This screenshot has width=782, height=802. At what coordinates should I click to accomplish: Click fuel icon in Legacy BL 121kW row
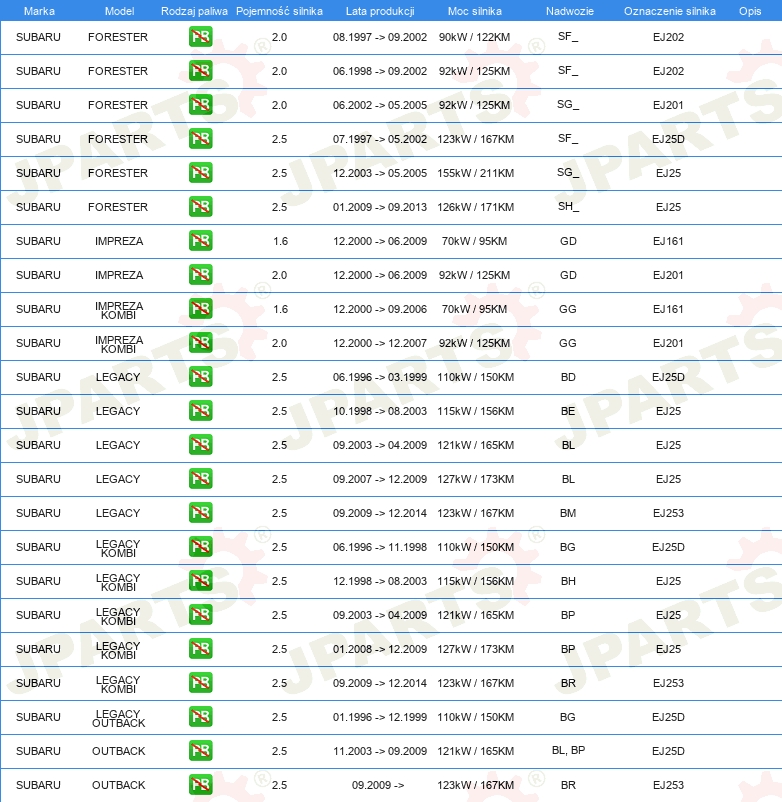click(x=200, y=445)
